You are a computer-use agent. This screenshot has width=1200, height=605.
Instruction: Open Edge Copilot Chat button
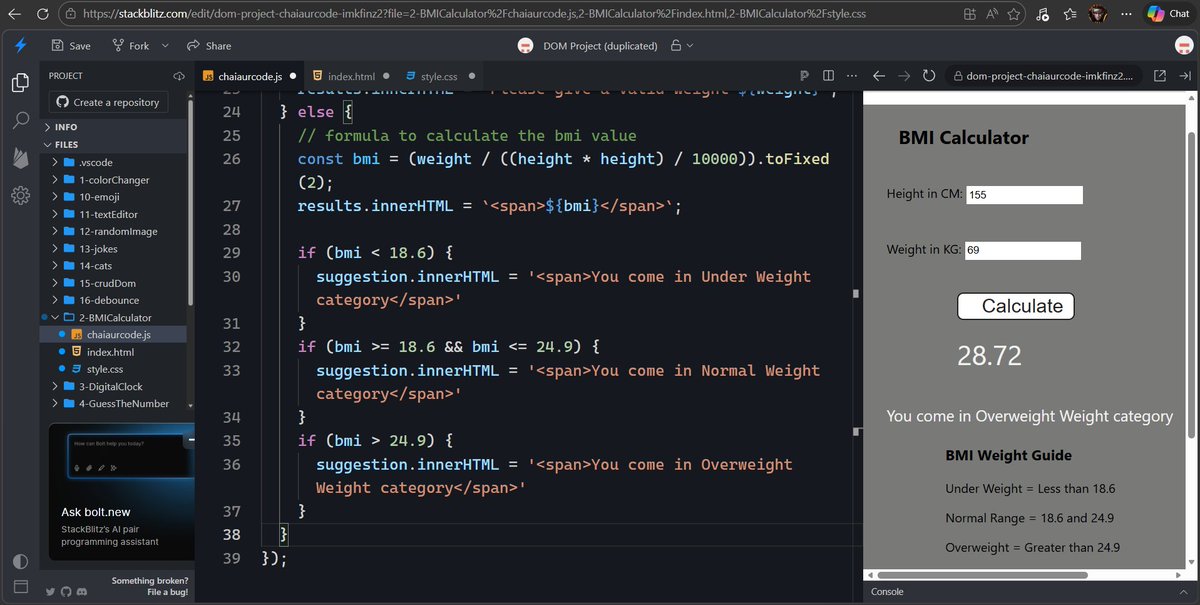[x=1169, y=14]
